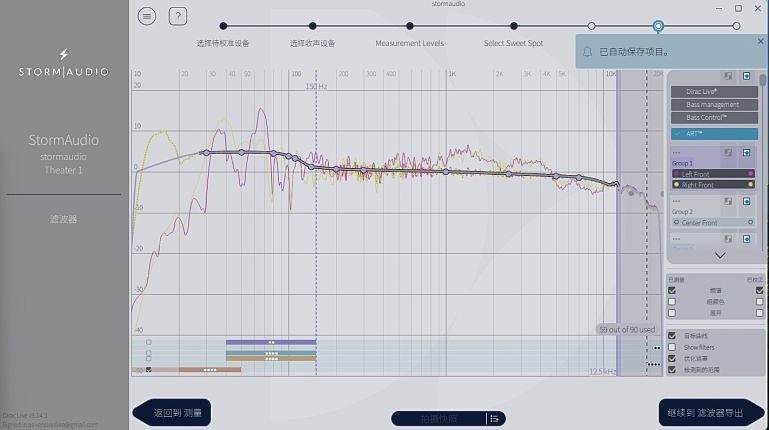Toggle the curtains checkbox below Show filters
Screen dimensions: 769x430
click(x=672, y=358)
